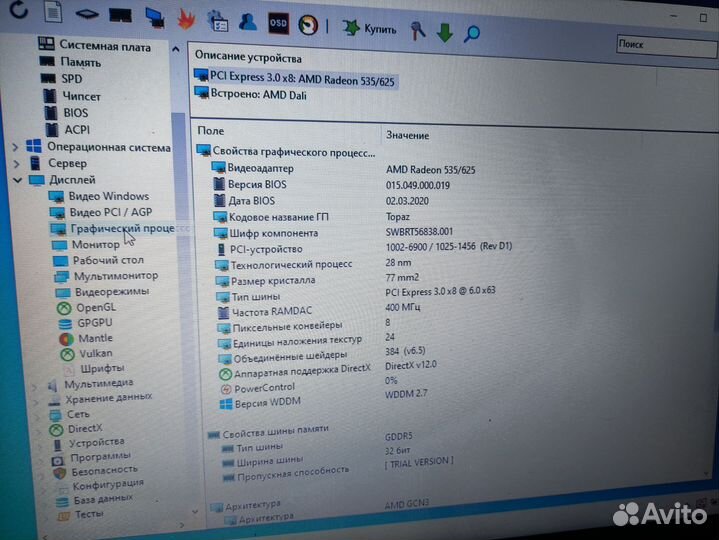Click the Версия BIOS field row

332,185
